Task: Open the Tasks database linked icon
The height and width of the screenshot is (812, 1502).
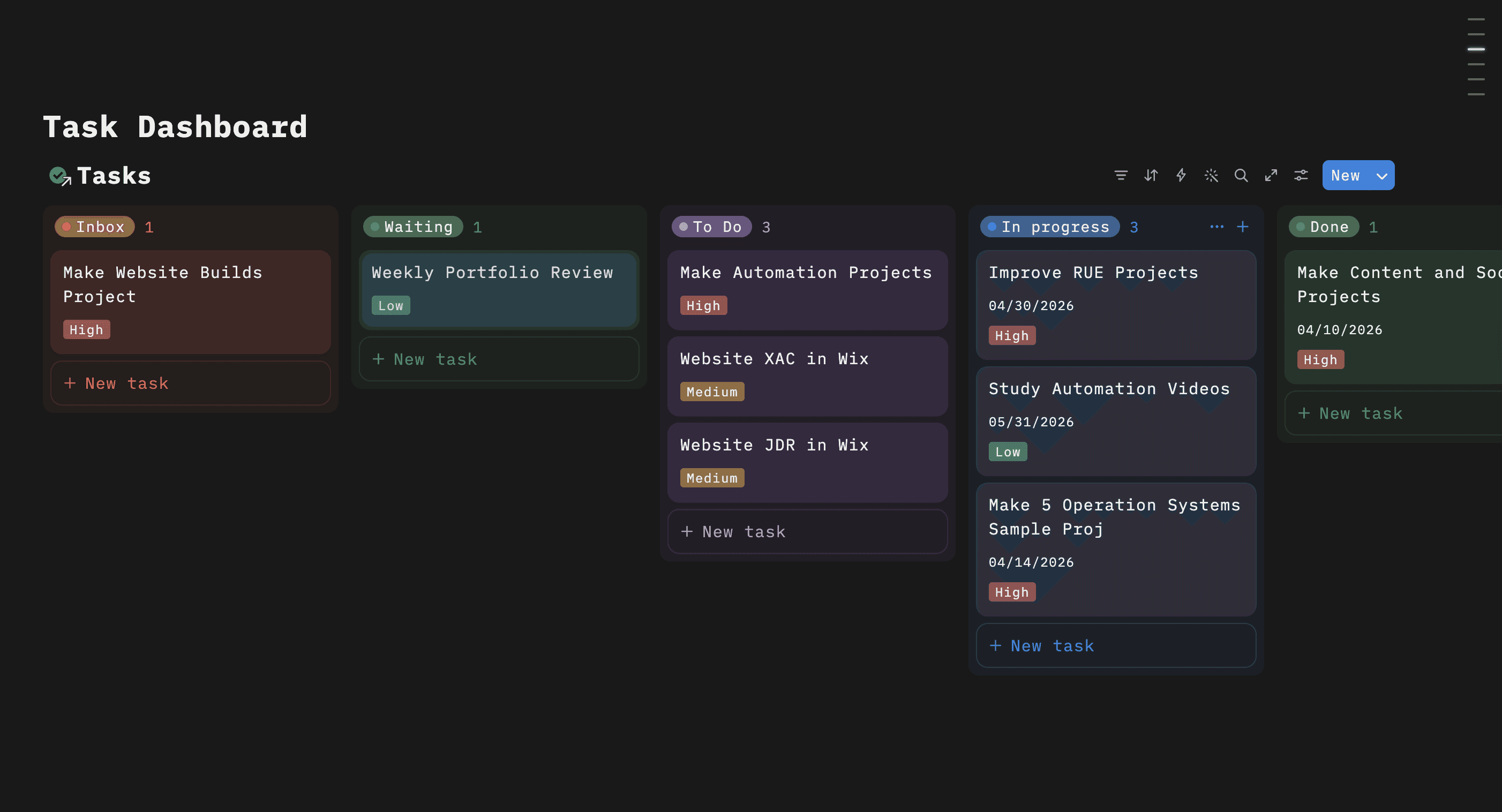Action: coord(60,176)
